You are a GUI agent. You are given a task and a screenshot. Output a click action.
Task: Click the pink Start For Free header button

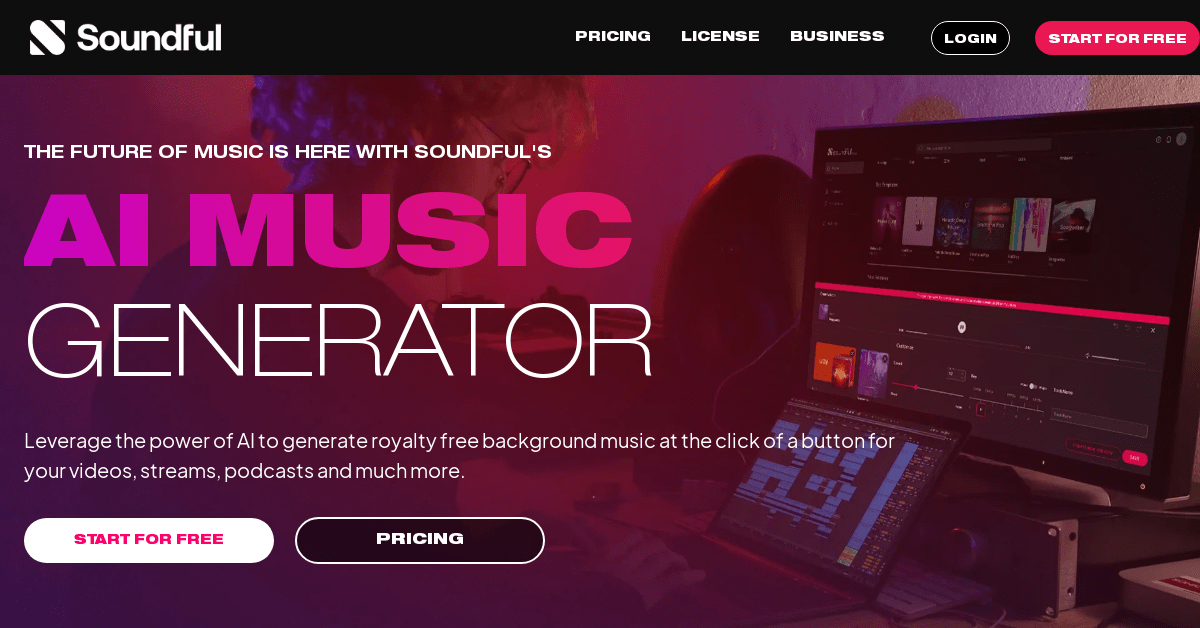pos(1117,38)
